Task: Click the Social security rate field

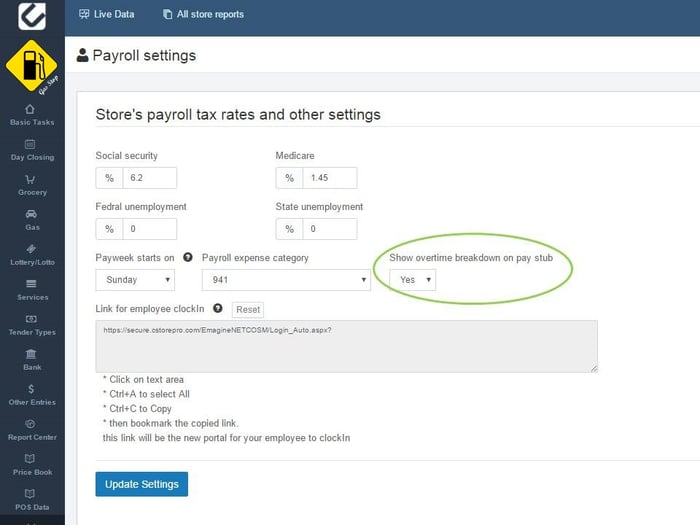Action: [x=149, y=178]
